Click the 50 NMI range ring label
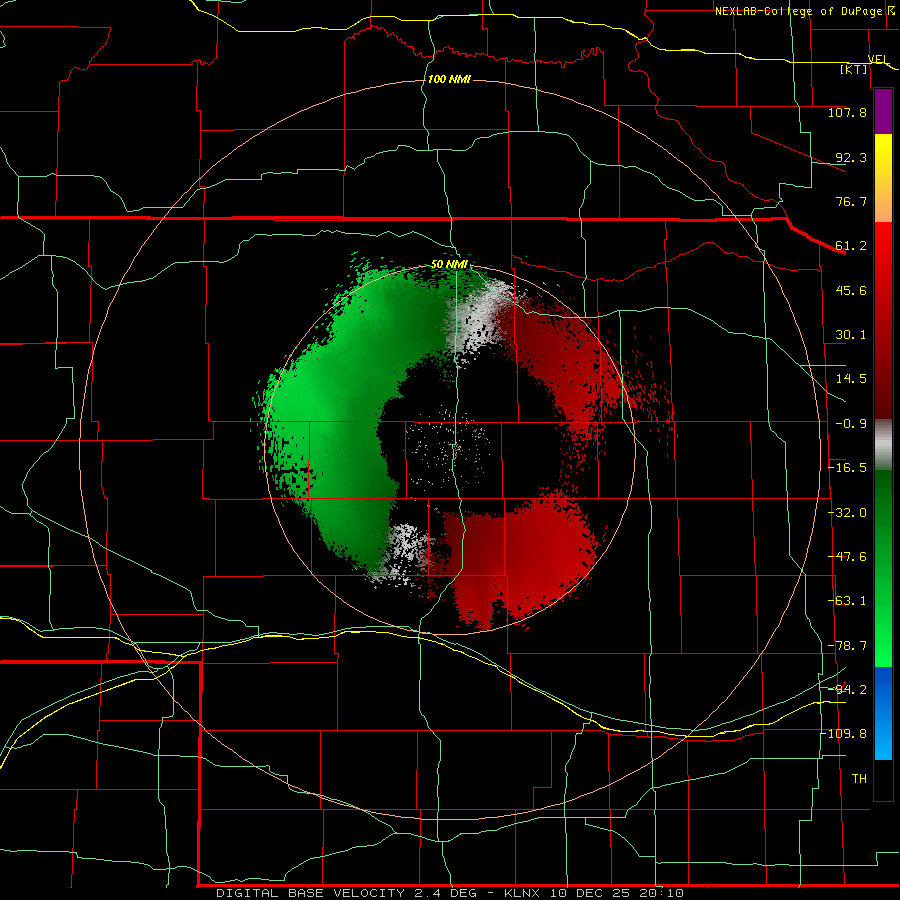The width and height of the screenshot is (900, 900). click(449, 265)
